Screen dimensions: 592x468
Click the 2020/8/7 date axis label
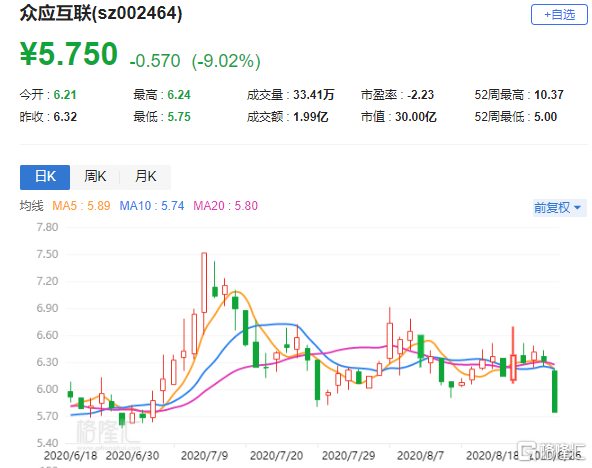tap(420, 456)
